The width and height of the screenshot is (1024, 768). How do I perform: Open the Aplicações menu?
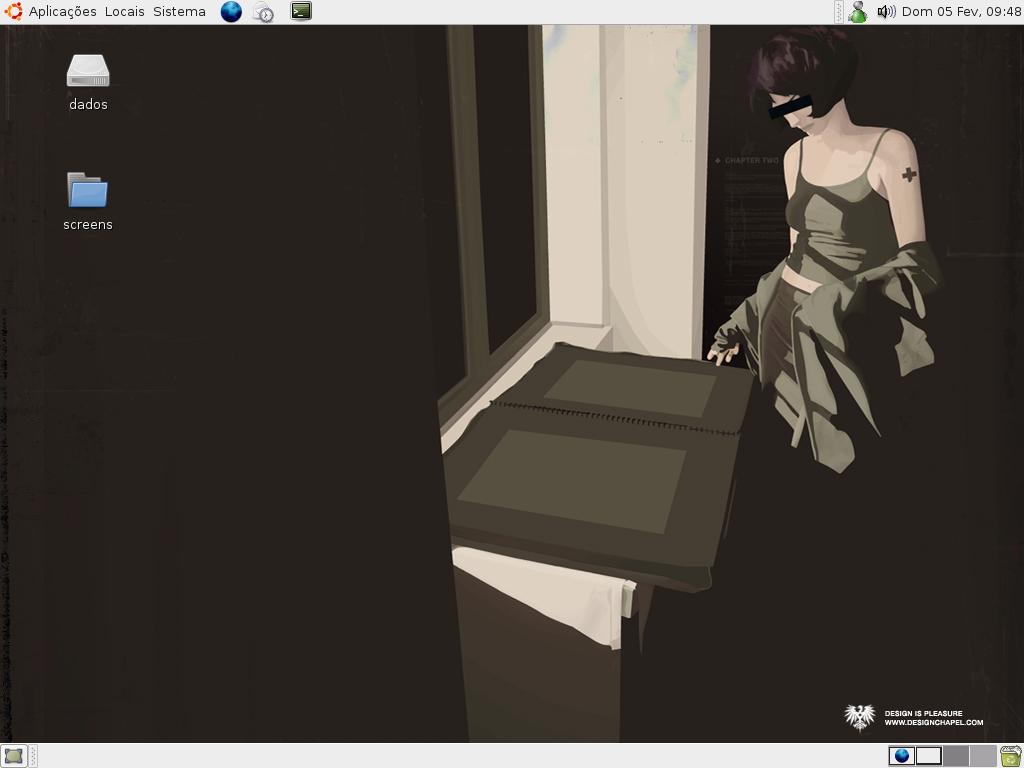point(62,12)
